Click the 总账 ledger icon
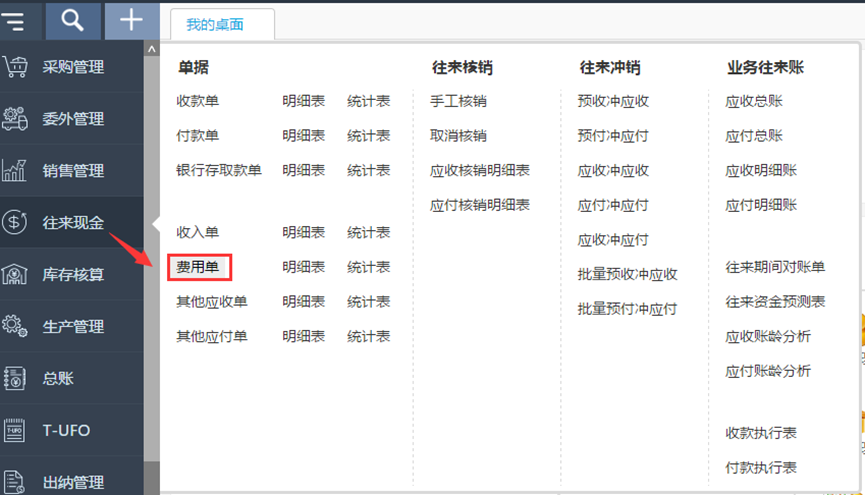This screenshot has height=495, width=865. [x=14, y=378]
